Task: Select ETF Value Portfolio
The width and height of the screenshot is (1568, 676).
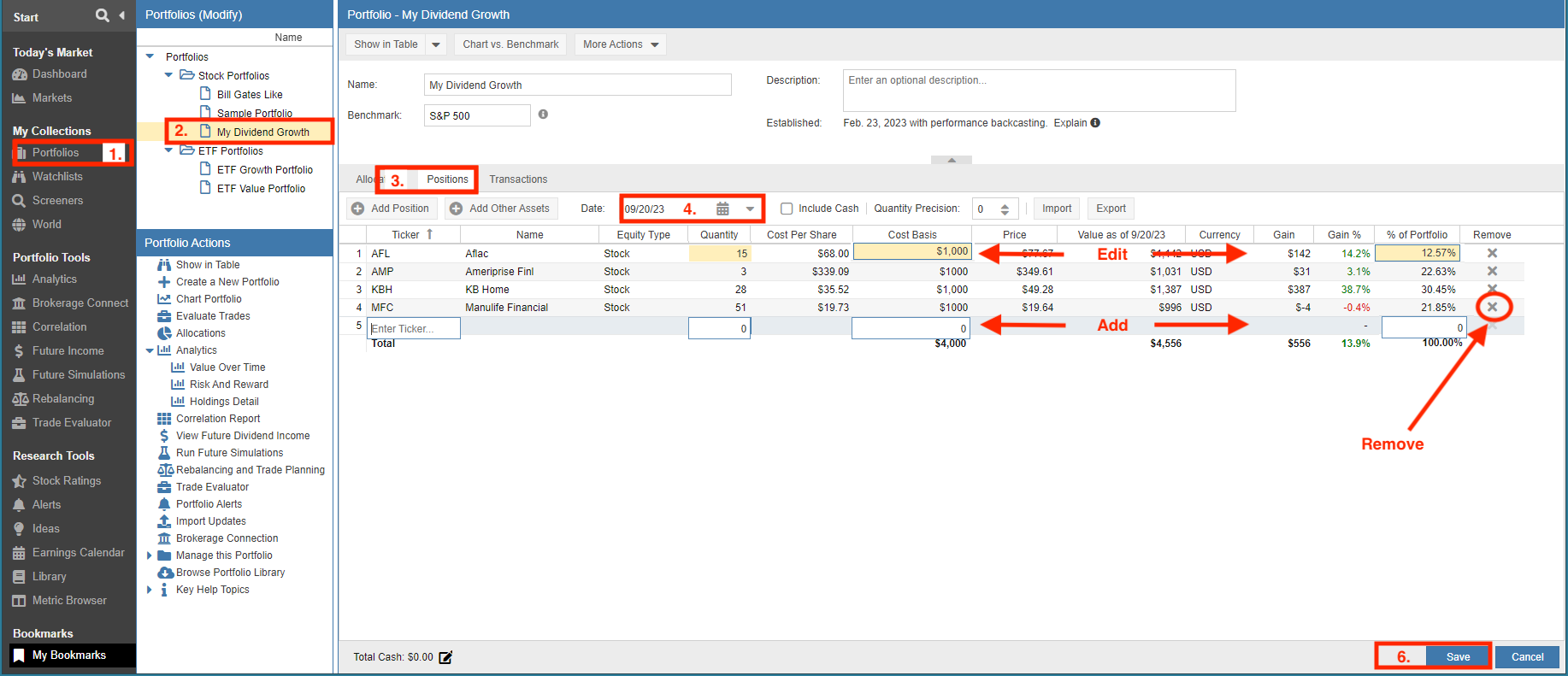Action: [261, 189]
